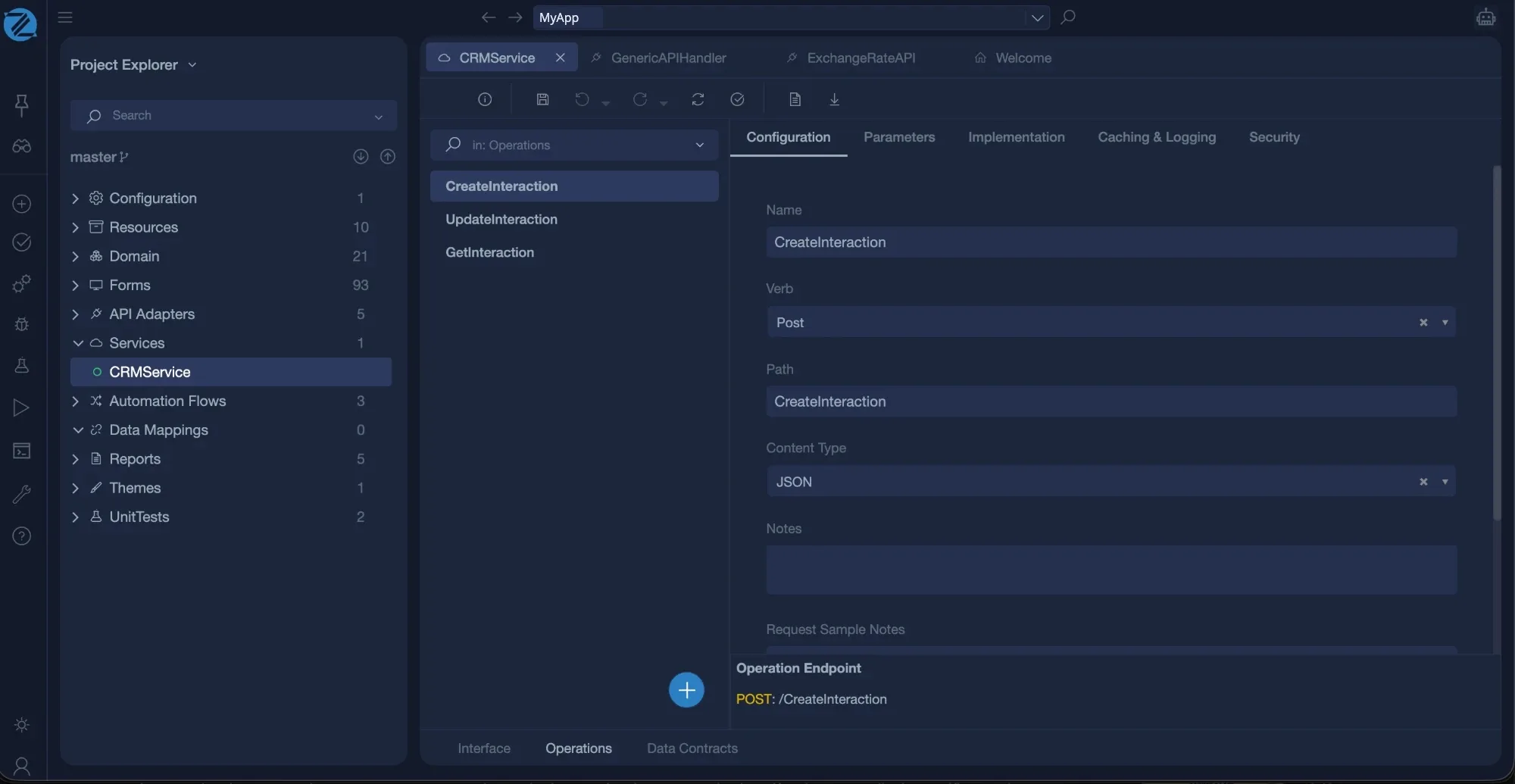Add new operation with blue plus button
Viewport: 1515px width, 784px height.
(x=686, y=690)
